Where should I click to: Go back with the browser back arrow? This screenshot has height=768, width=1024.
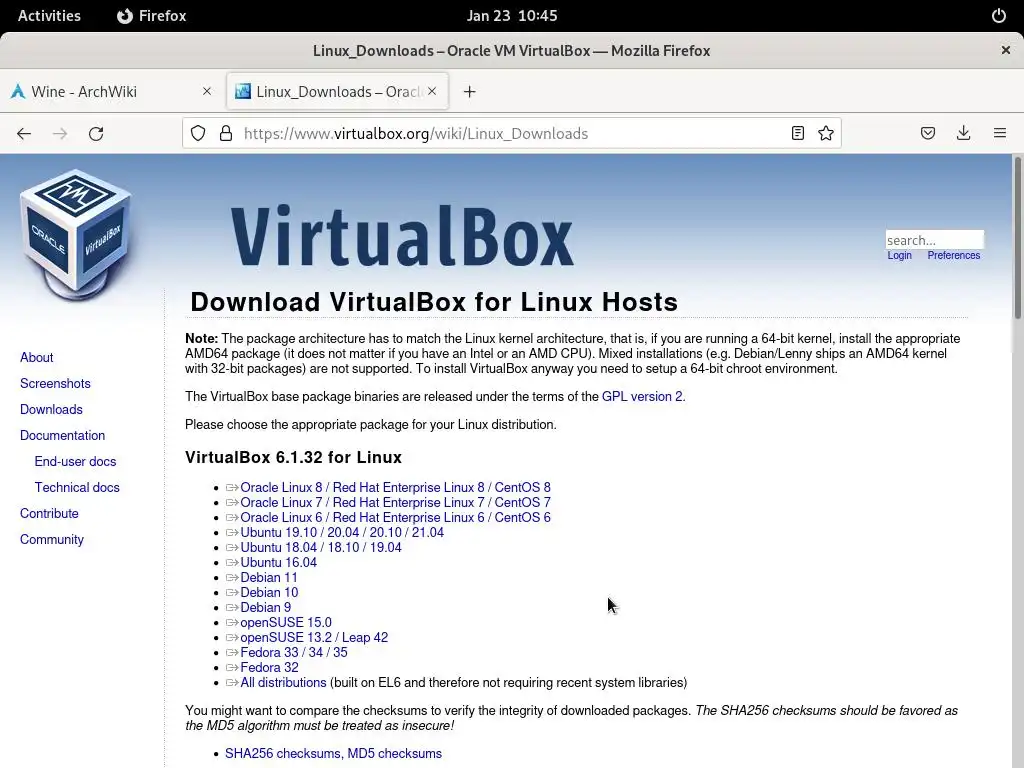pyautogui.click(x=24, y=134)
